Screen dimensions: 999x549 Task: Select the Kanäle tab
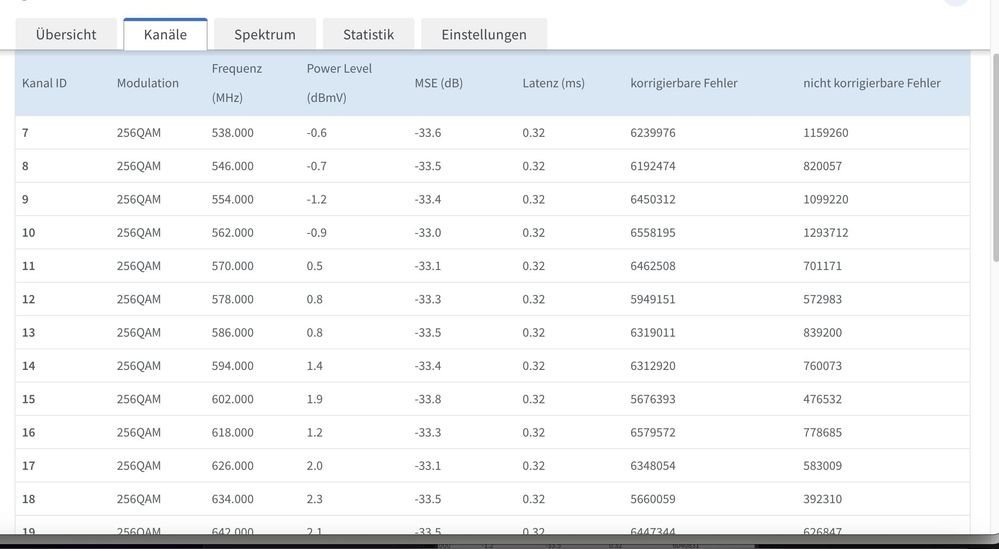tap(165, 34)
